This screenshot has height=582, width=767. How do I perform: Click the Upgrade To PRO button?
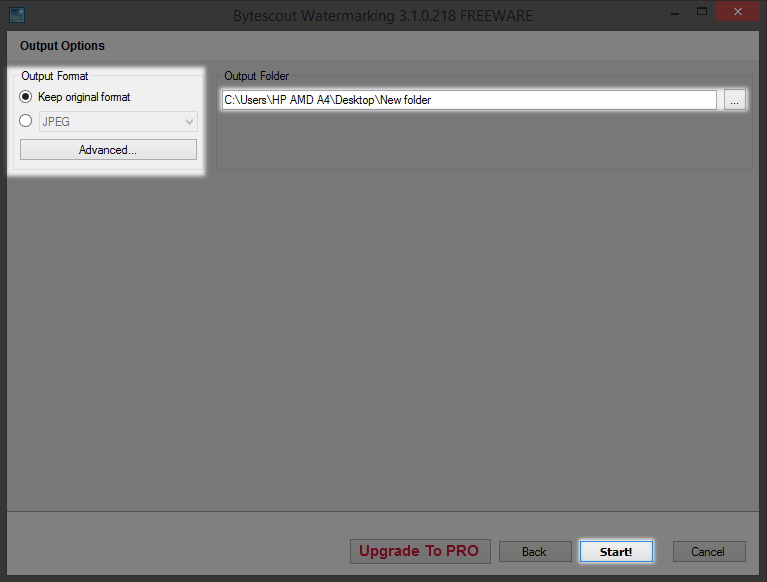pyautogui.click(x=420, y=551)
